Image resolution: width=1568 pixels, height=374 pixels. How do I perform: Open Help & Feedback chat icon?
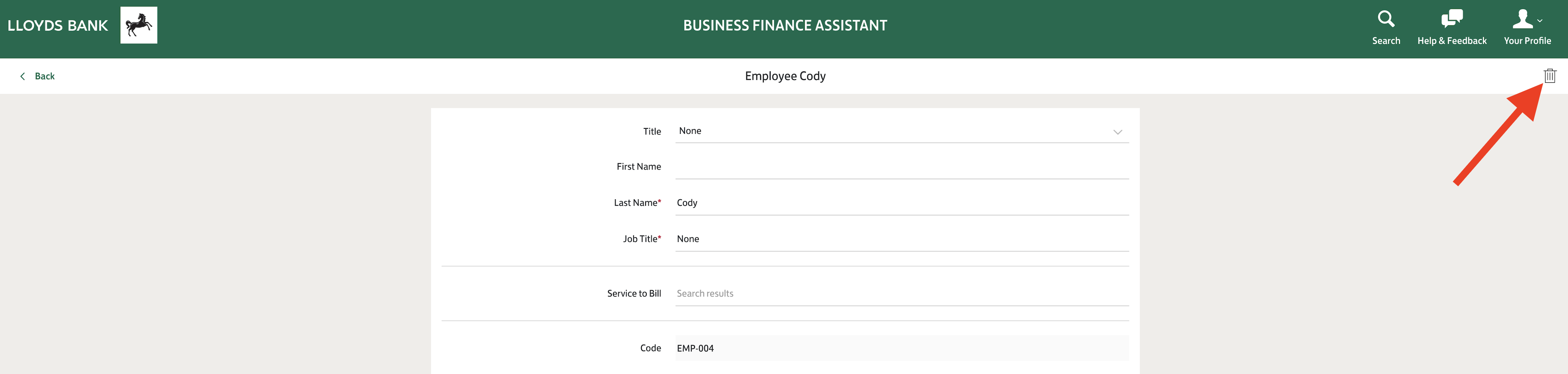(x=1452, y=19)
